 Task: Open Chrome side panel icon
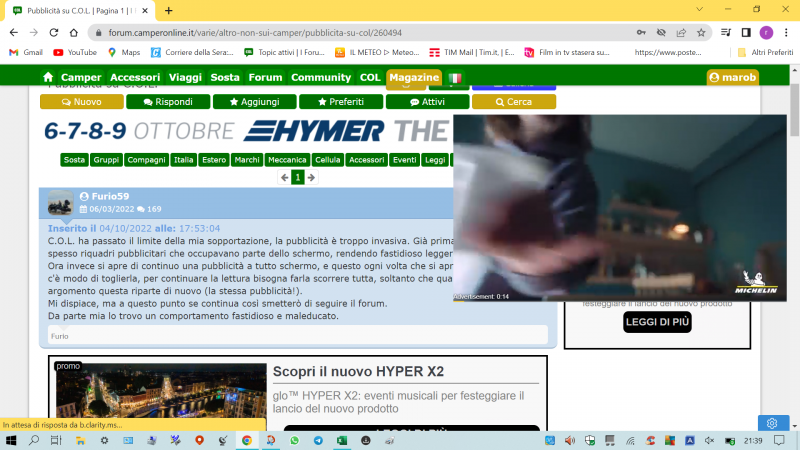pos(746,33)
